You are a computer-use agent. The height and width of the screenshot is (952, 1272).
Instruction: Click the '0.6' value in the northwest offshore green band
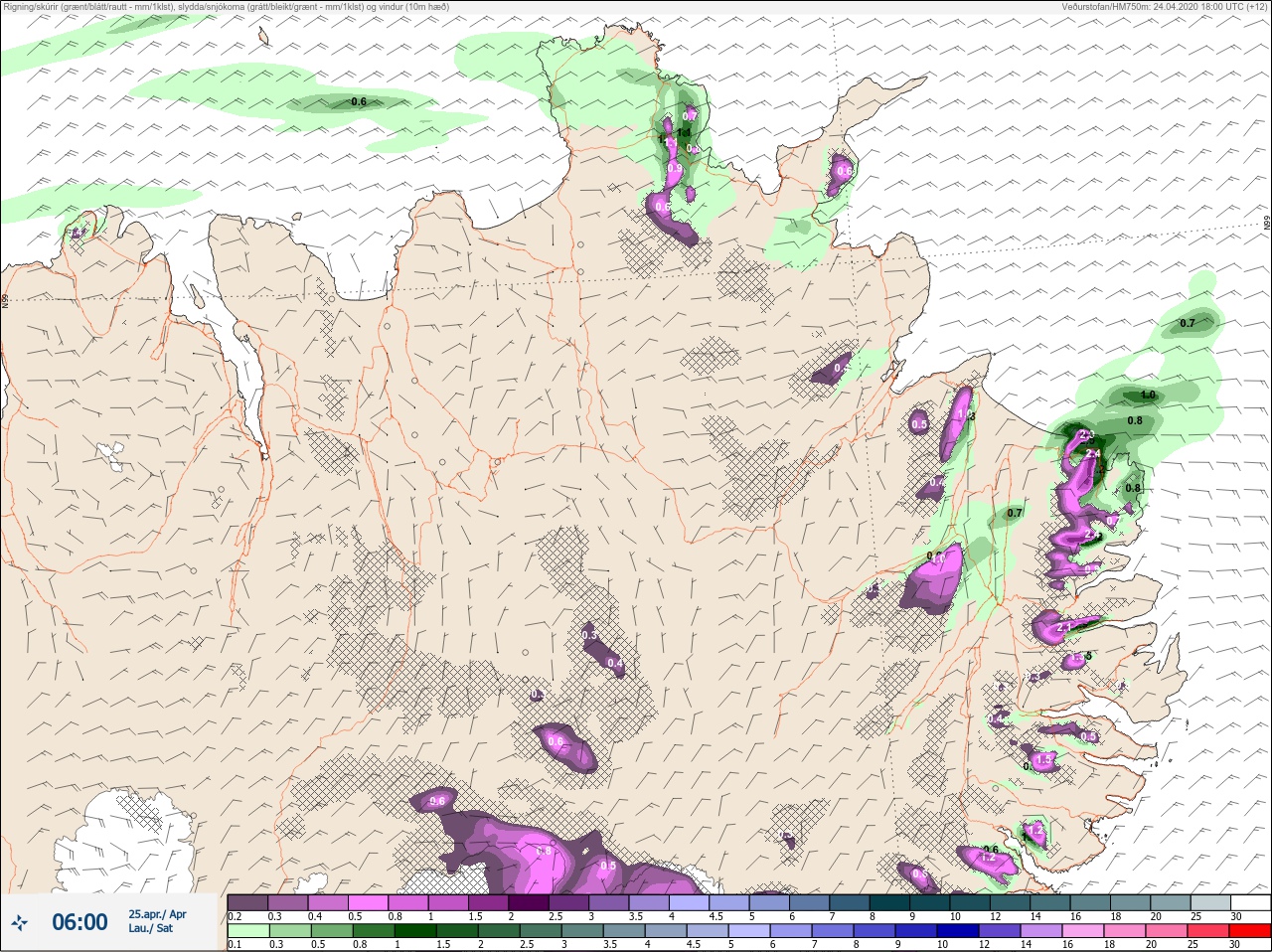[359, 102]
